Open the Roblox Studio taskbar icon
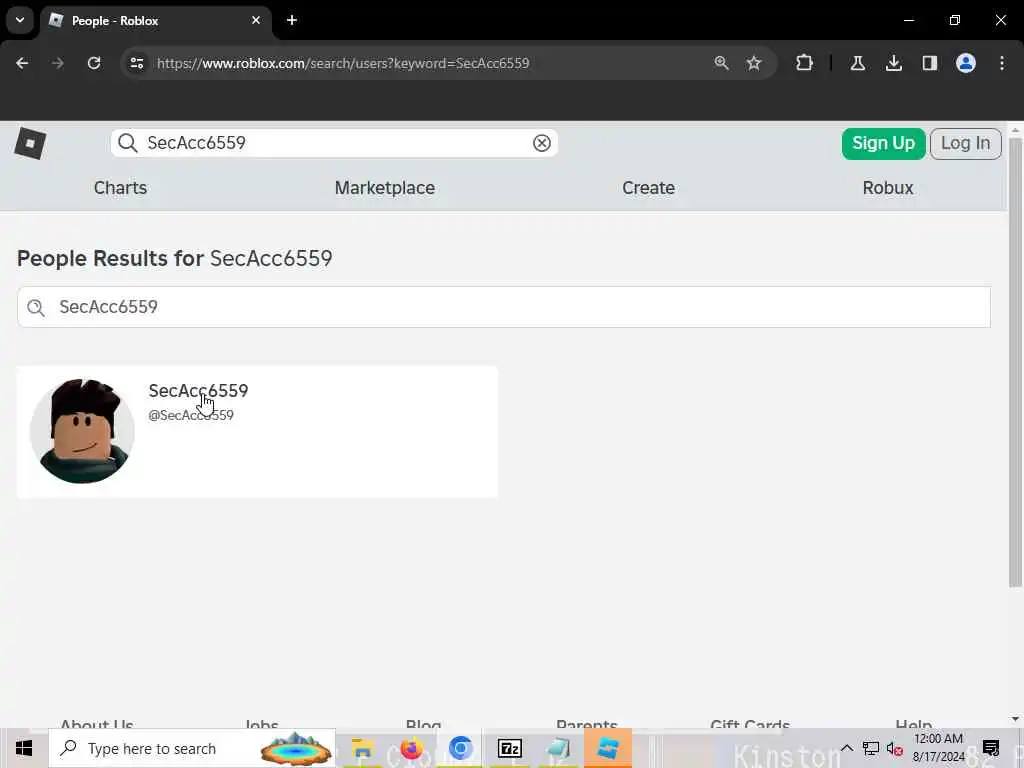The height and width of the screenshot is (768, 1024). pyautogui.click(x=607, y=748)
